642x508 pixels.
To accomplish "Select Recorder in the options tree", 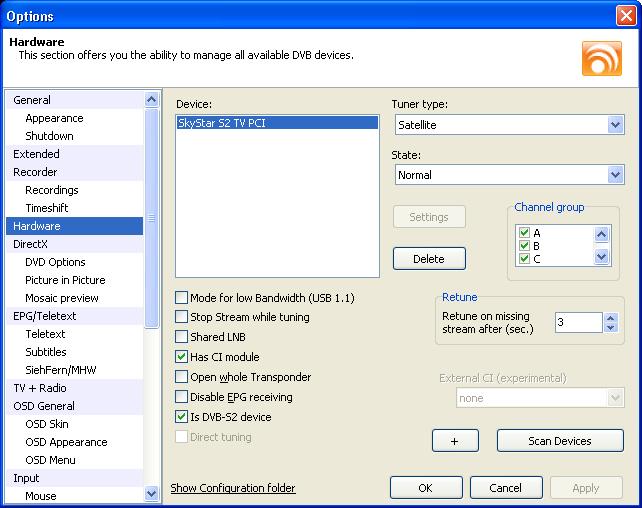I will pos(35,172).
